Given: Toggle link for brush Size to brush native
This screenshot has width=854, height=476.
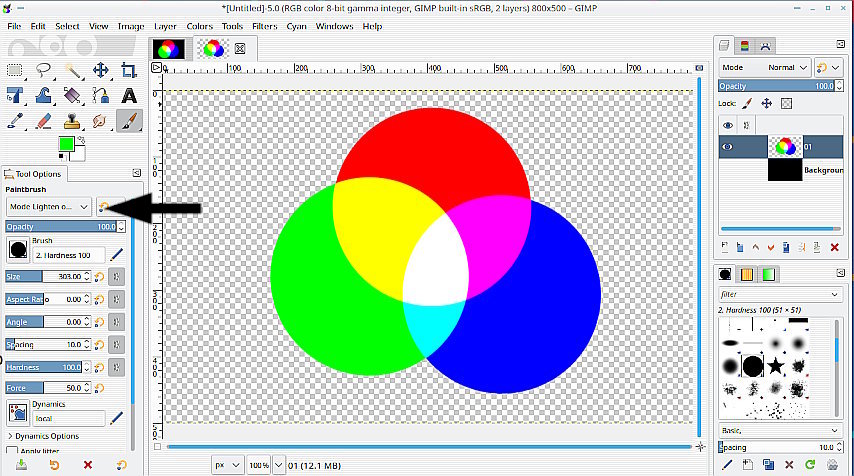Looking at the screenshot, I should pyautogui.click(x=117, y=277).
